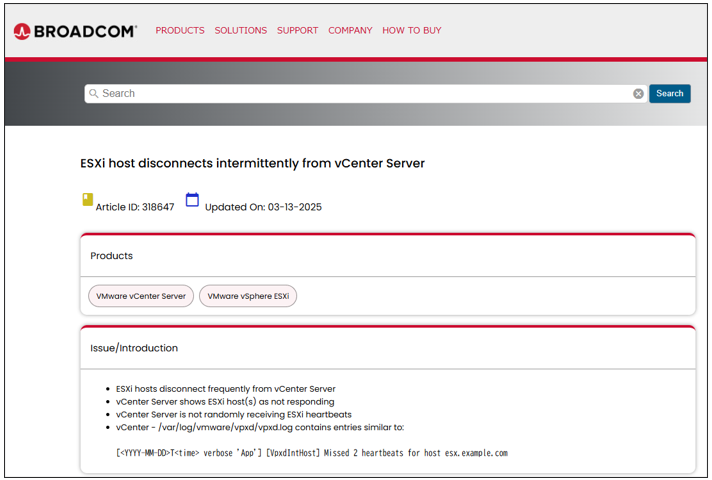This screenshot has width=712, height=480.
Task: Select bullet about randomly receiving ESXi heartbeats
Action: [234, 415]
